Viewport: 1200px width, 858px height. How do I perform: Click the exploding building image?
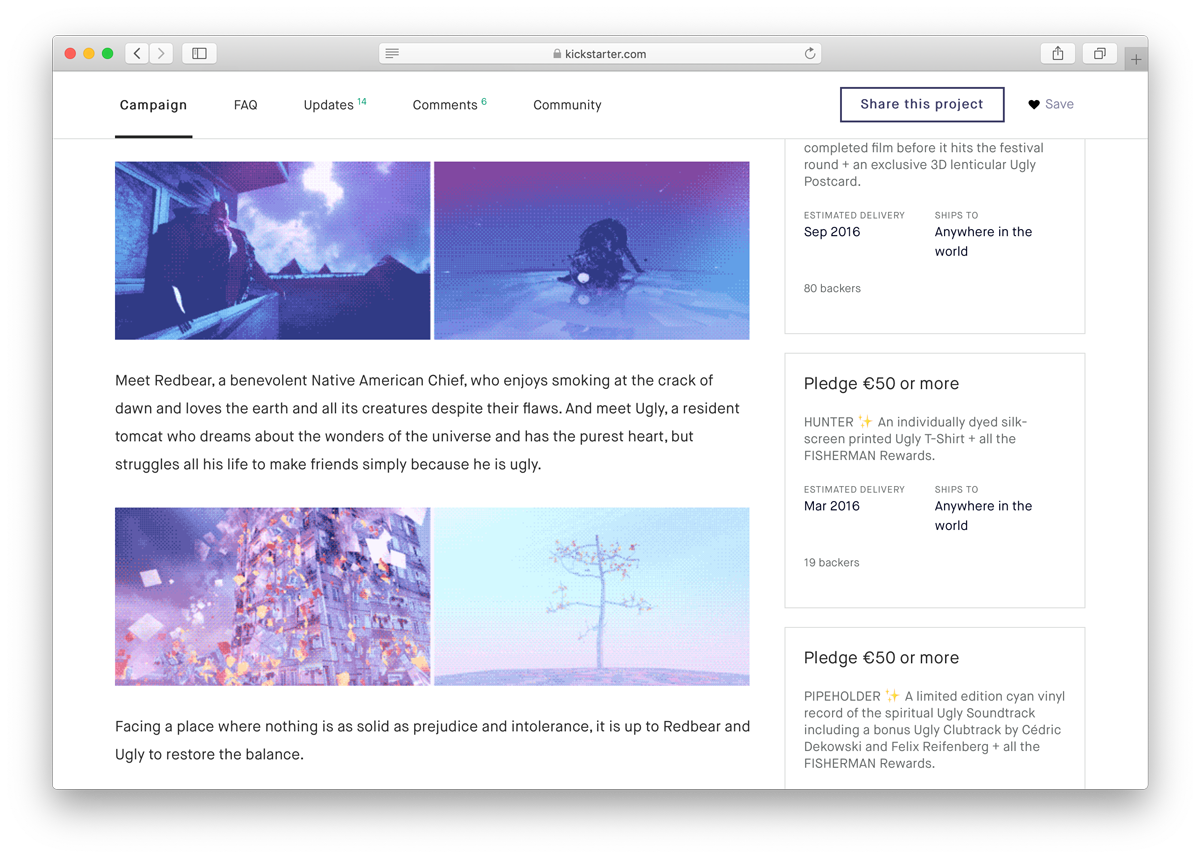(272, 596)
